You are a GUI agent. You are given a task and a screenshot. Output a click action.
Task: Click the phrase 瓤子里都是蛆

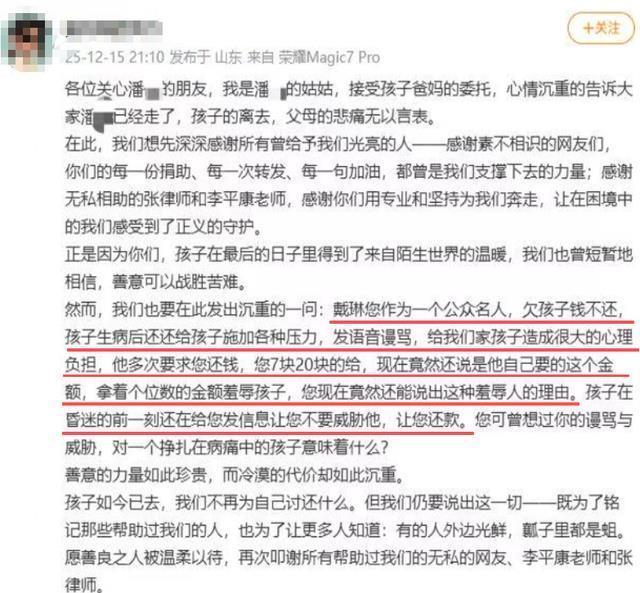569,530
